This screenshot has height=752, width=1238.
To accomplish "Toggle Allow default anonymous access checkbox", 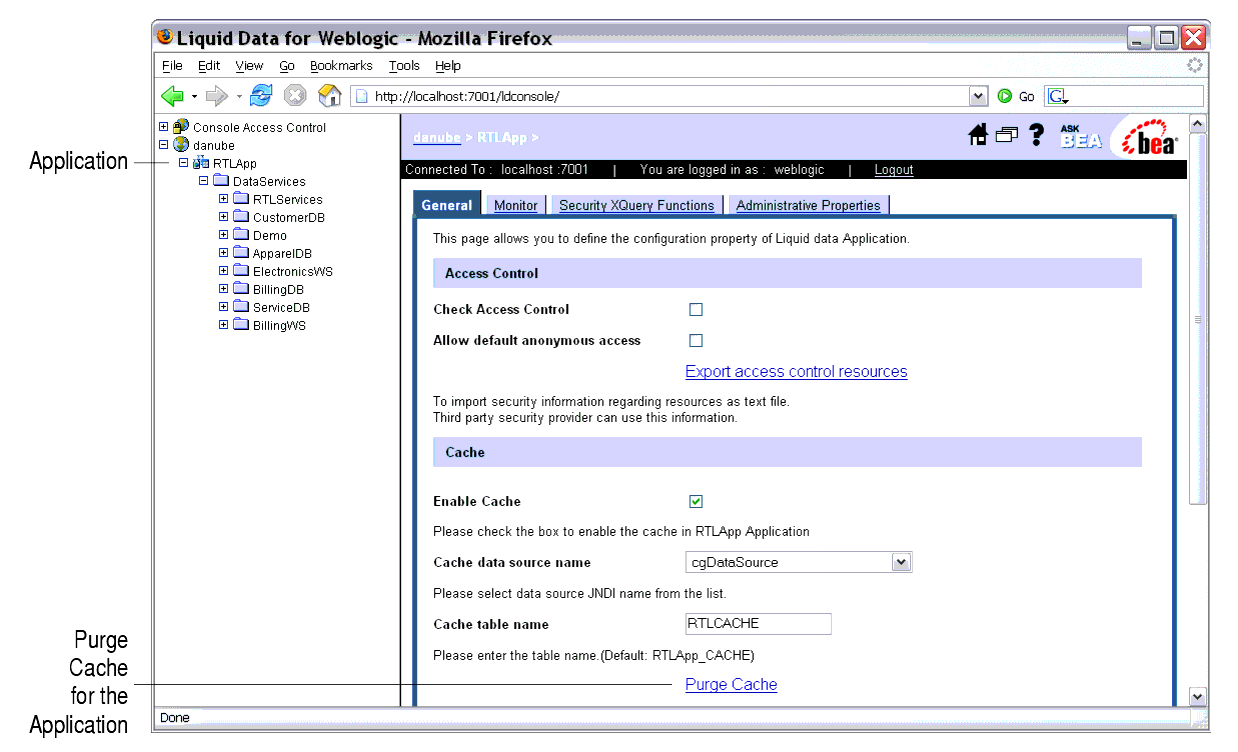I will click(x=696, y=341).
